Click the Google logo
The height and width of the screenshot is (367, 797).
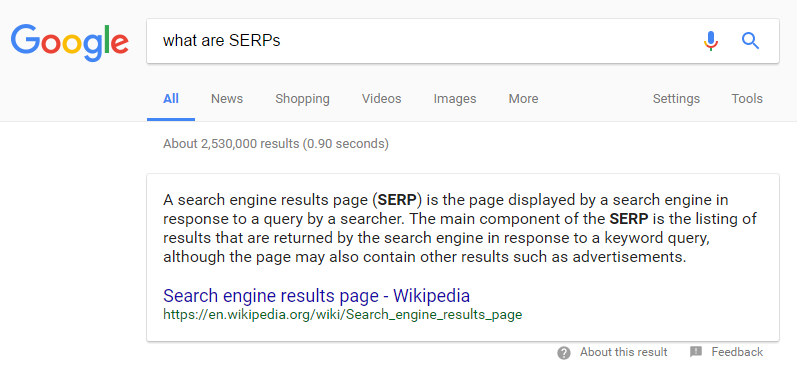click(x=70, y=43)
